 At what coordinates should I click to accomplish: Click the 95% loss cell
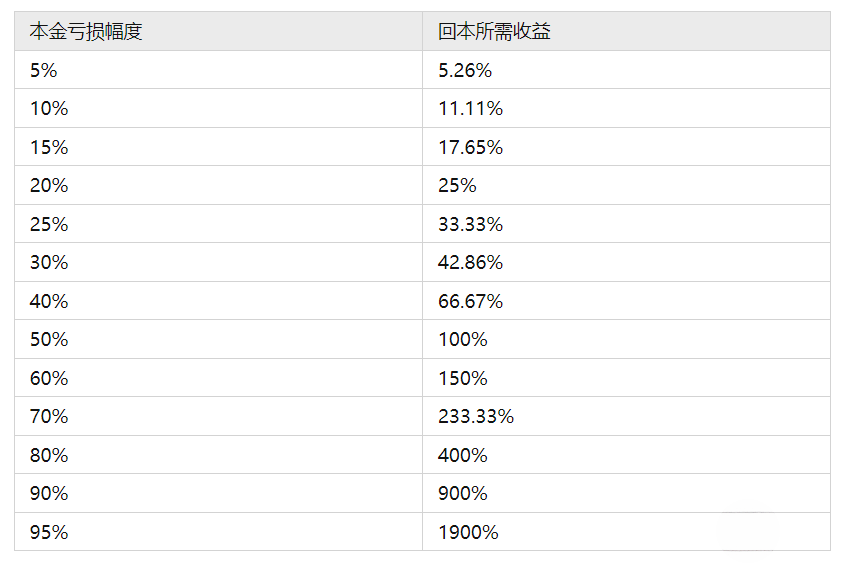pyautogui.click(x=49, y=532)
